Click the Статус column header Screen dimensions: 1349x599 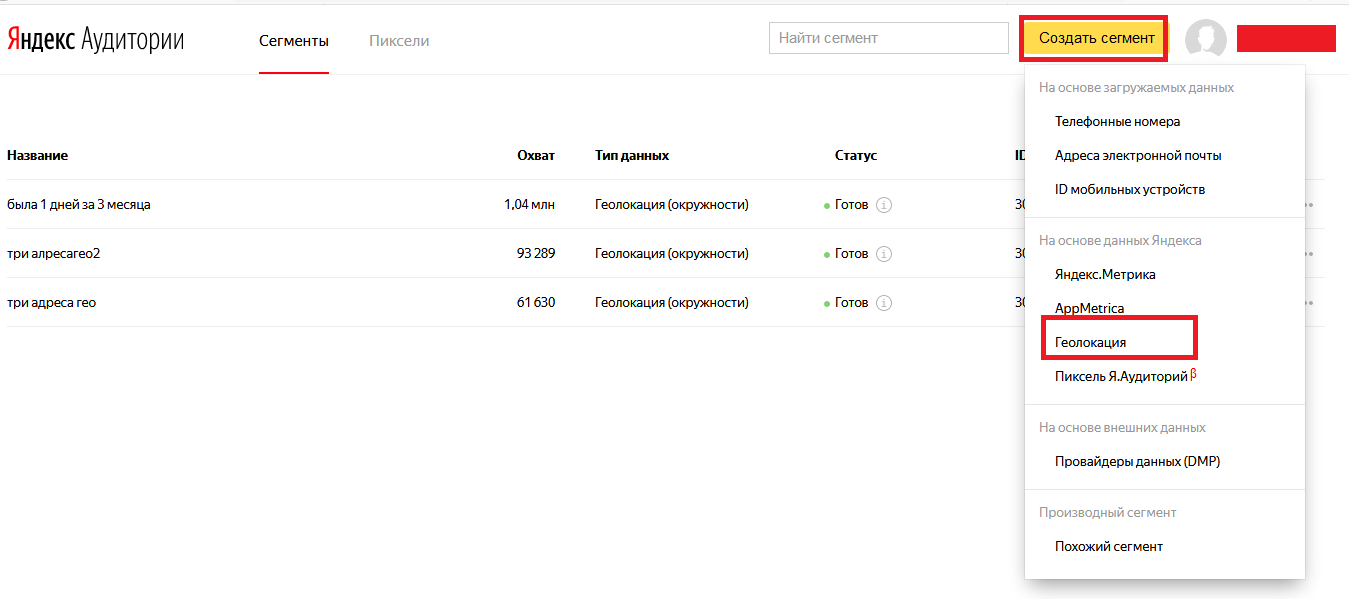pyautogui.click(x=856, y=156)
